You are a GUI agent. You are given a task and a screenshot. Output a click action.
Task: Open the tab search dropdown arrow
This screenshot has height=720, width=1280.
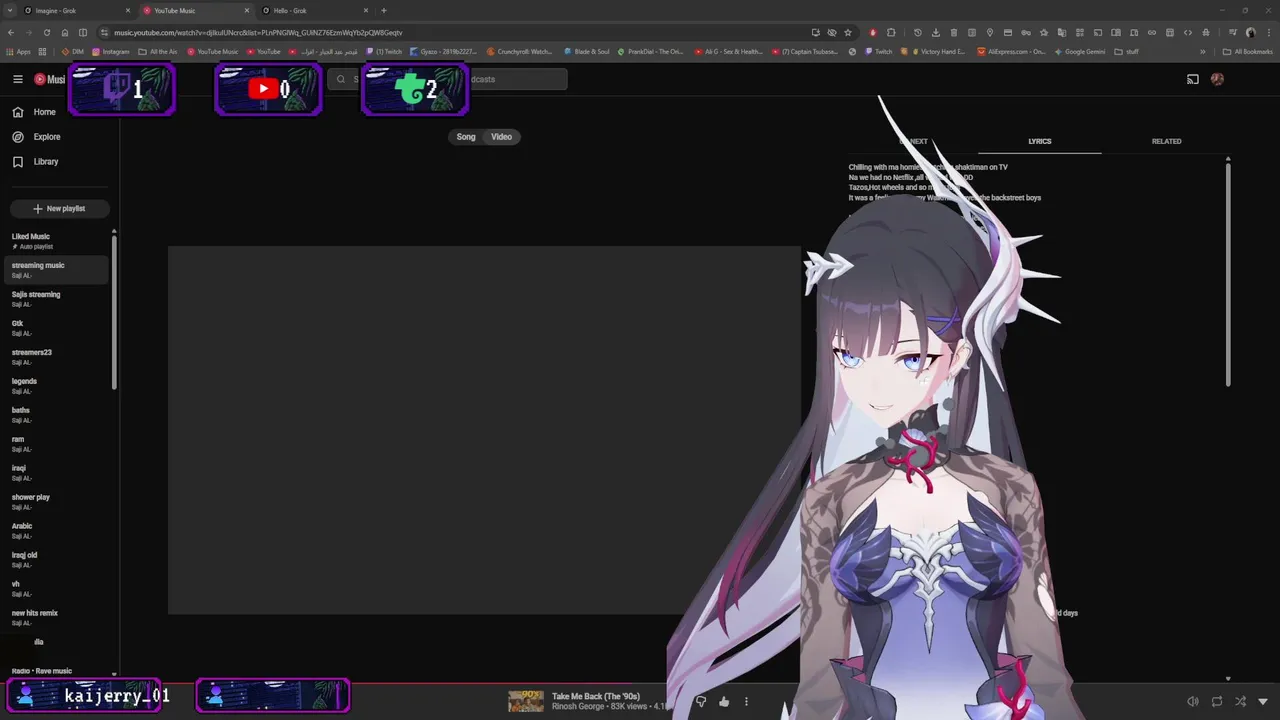[x=9, y=10]
